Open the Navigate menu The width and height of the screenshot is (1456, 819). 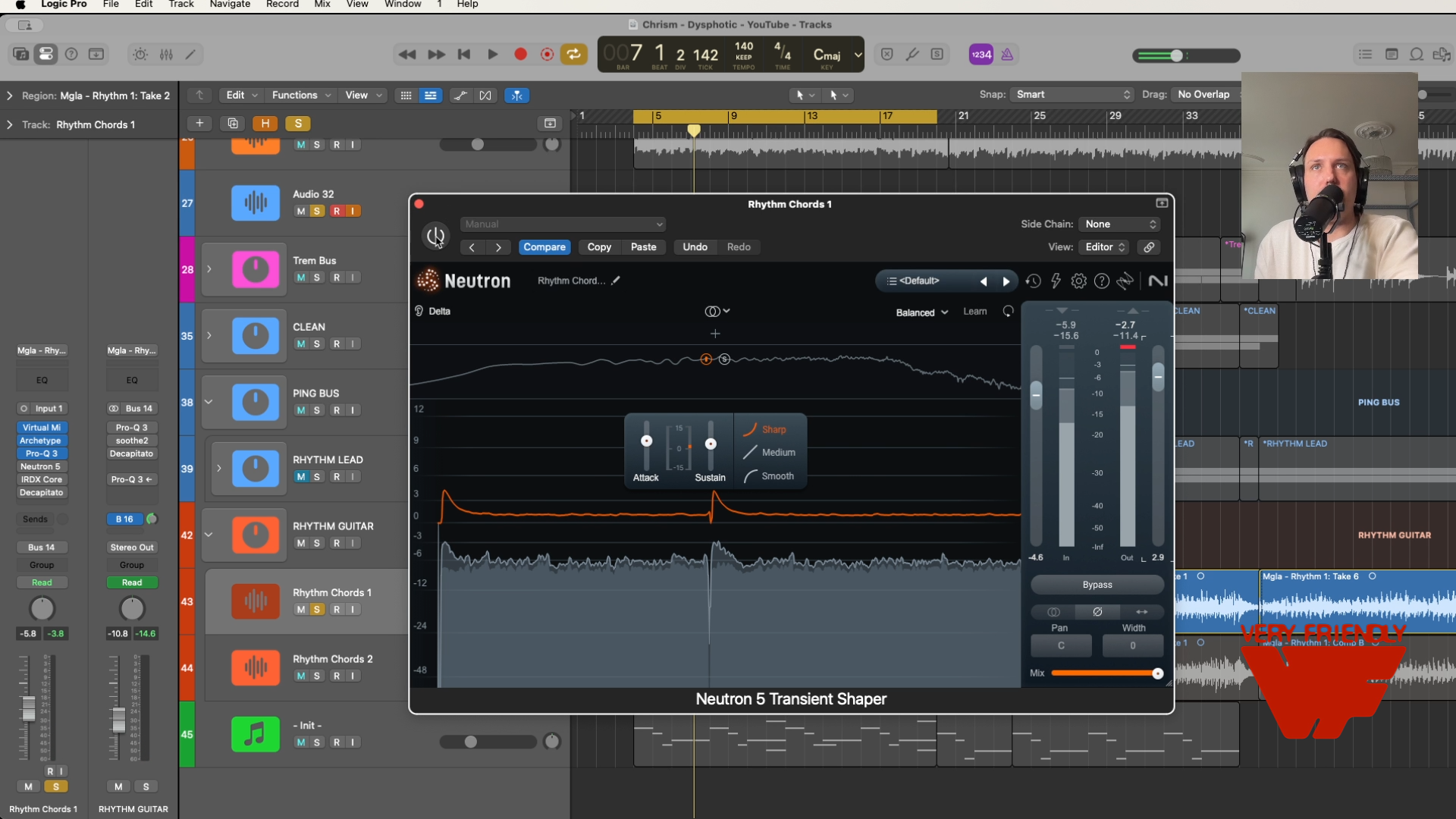229,5
